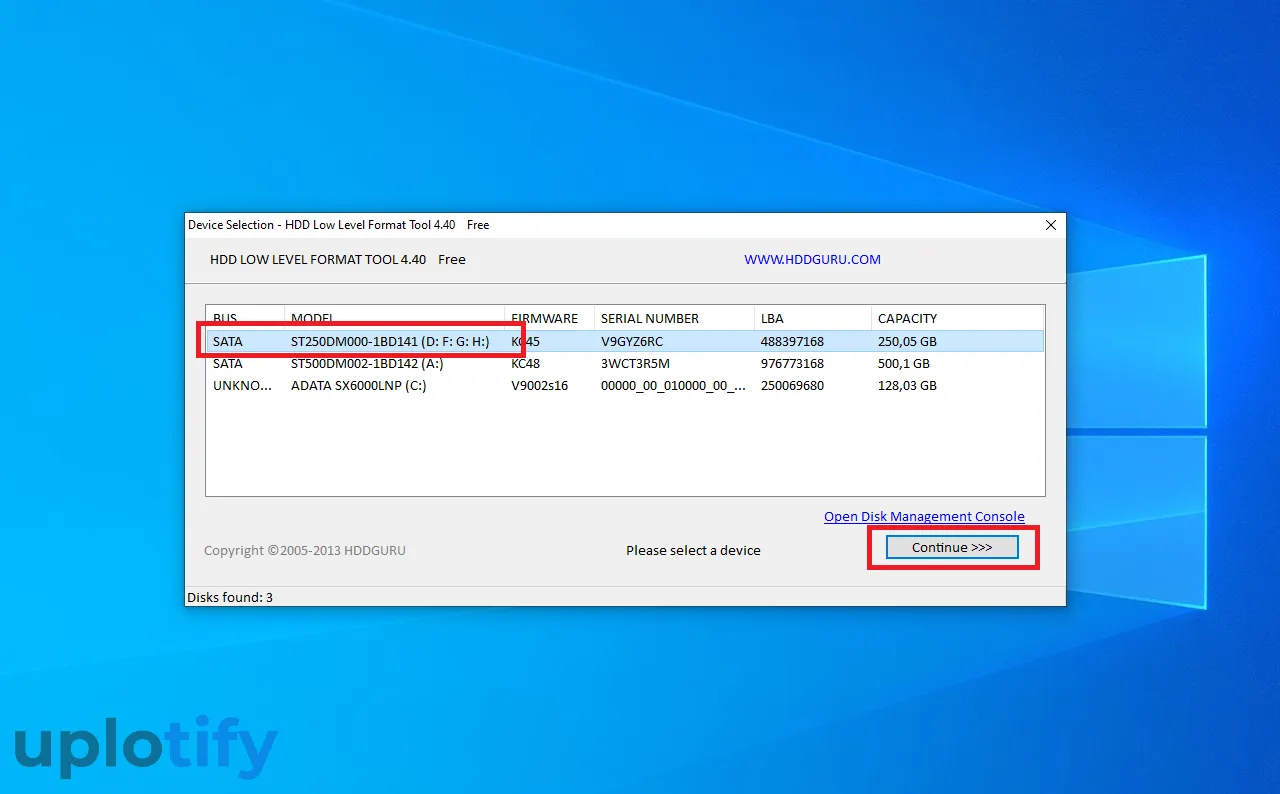Select the ST250DM000-1BD141 drive row
This screenshot has width=1280, height=794.
[x=625, y=341]
